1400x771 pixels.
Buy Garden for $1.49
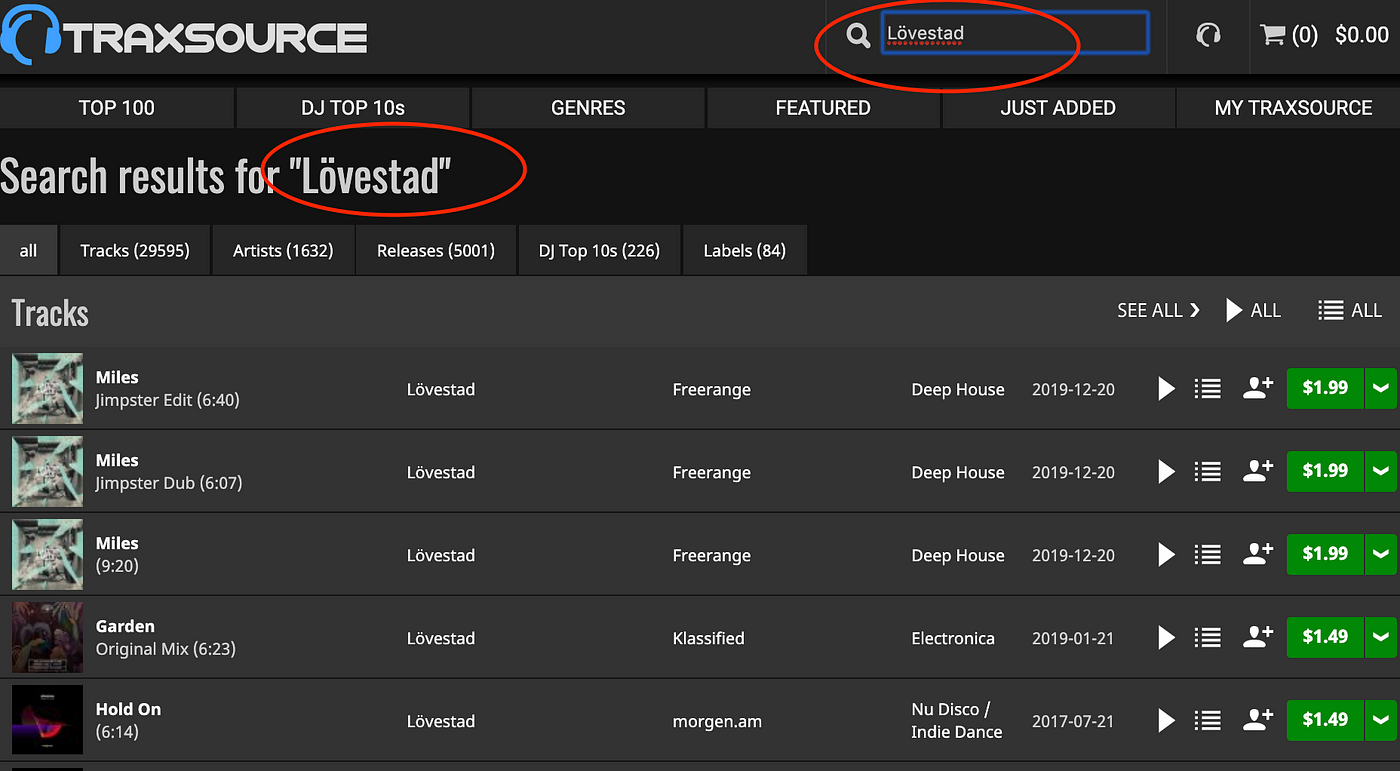(1325, 637)
